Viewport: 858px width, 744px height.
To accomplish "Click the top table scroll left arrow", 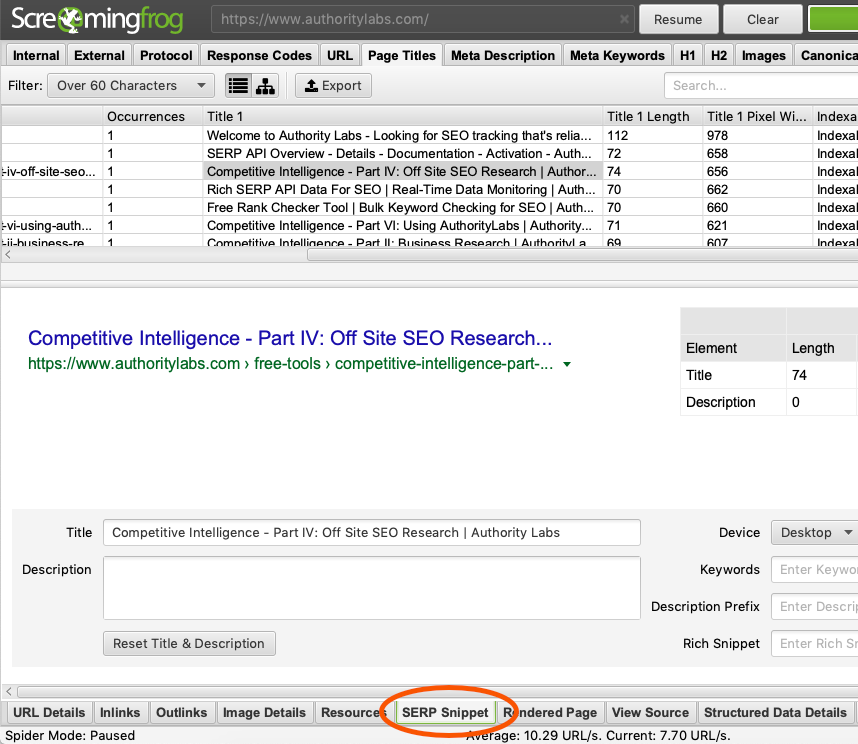I will (x=8, y=255).
